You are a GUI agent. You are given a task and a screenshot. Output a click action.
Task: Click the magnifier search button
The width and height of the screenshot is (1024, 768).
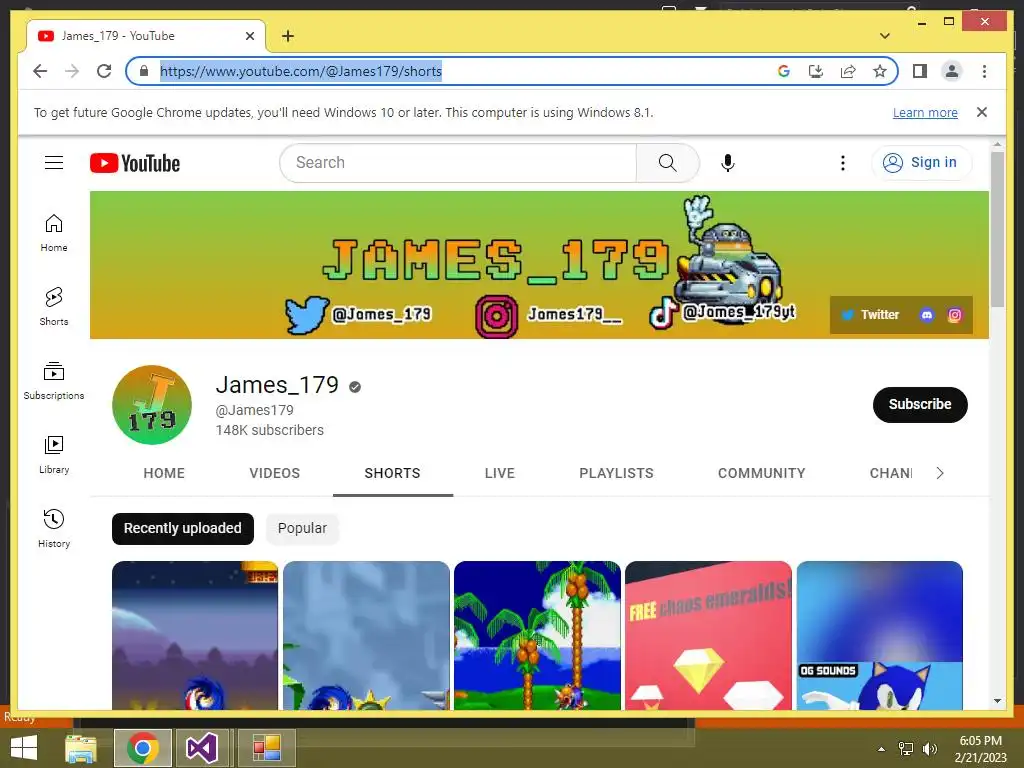(667, 163)
